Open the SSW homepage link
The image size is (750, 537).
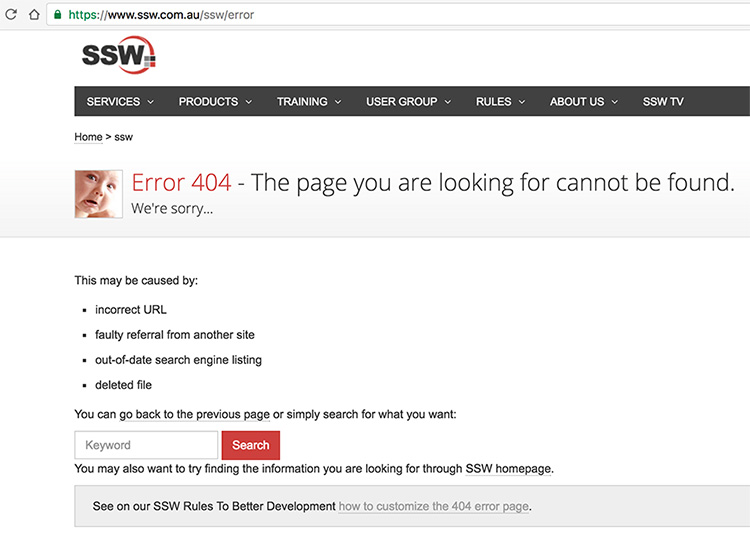tap(508, 468)
